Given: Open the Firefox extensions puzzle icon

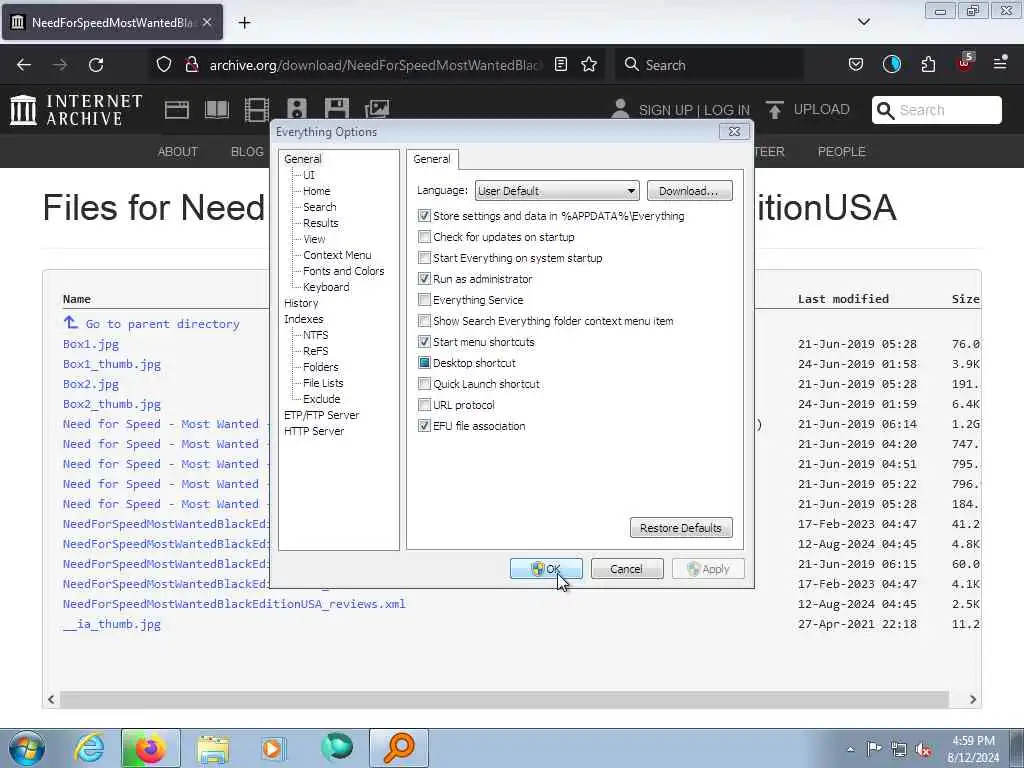Looking at the screenshot, I should click(x=928, y=65).
